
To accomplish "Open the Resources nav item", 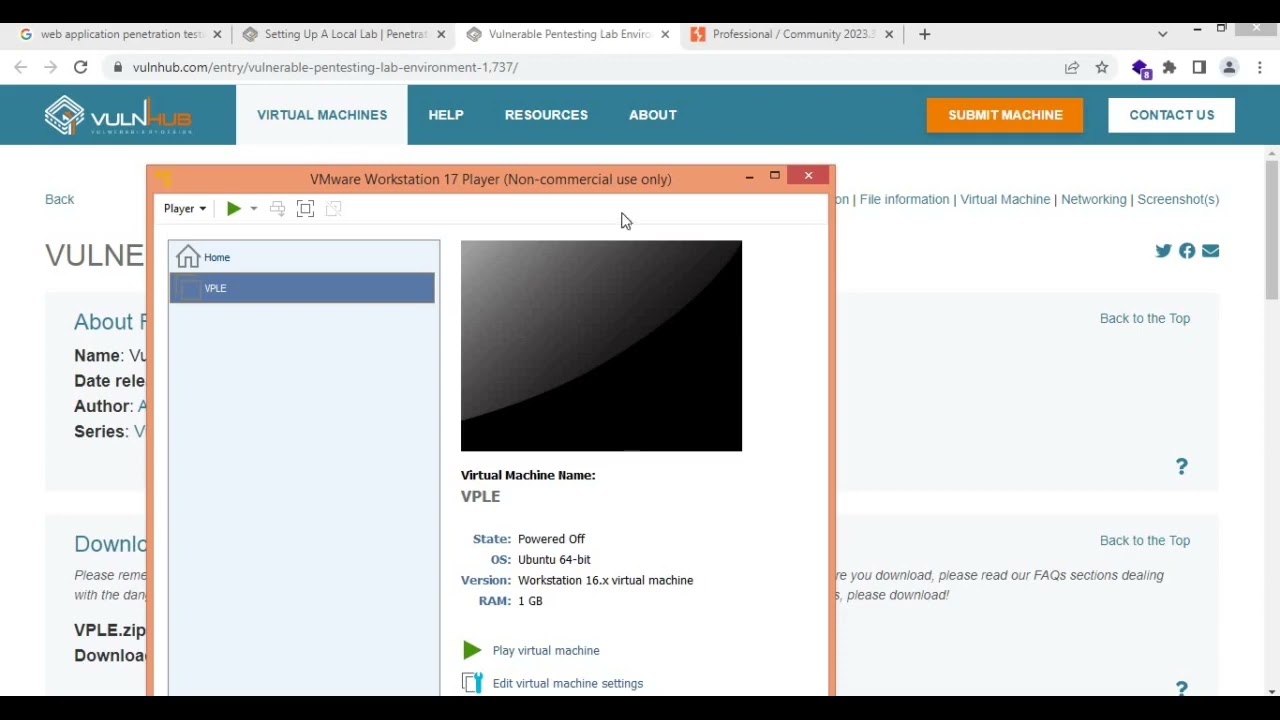I will 546,115.
